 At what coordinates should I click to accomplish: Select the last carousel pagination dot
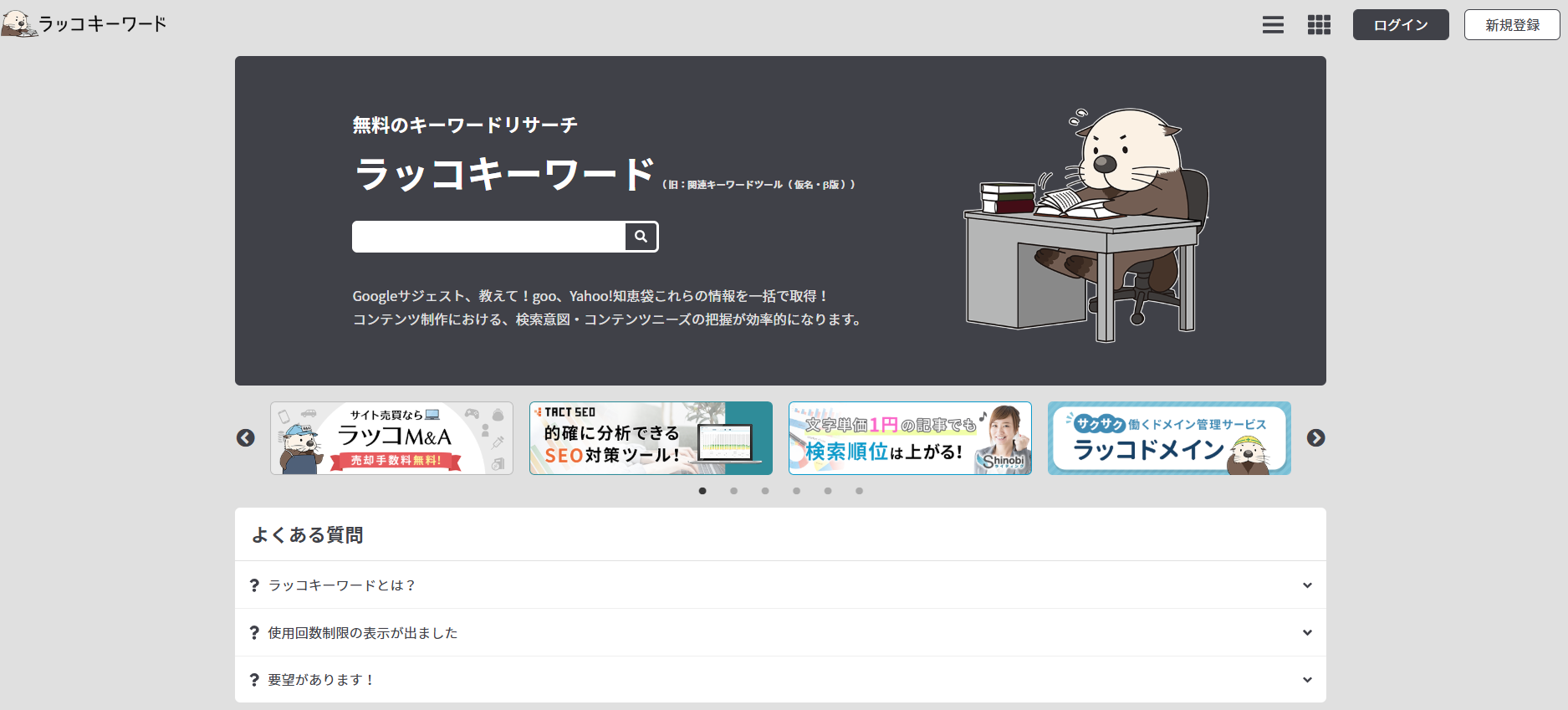tap(859, 491)
